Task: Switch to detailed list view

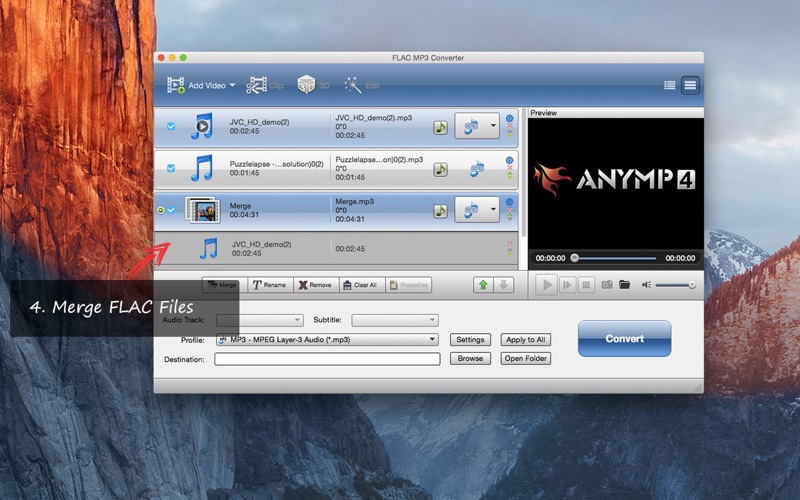Action: [690, 85]
